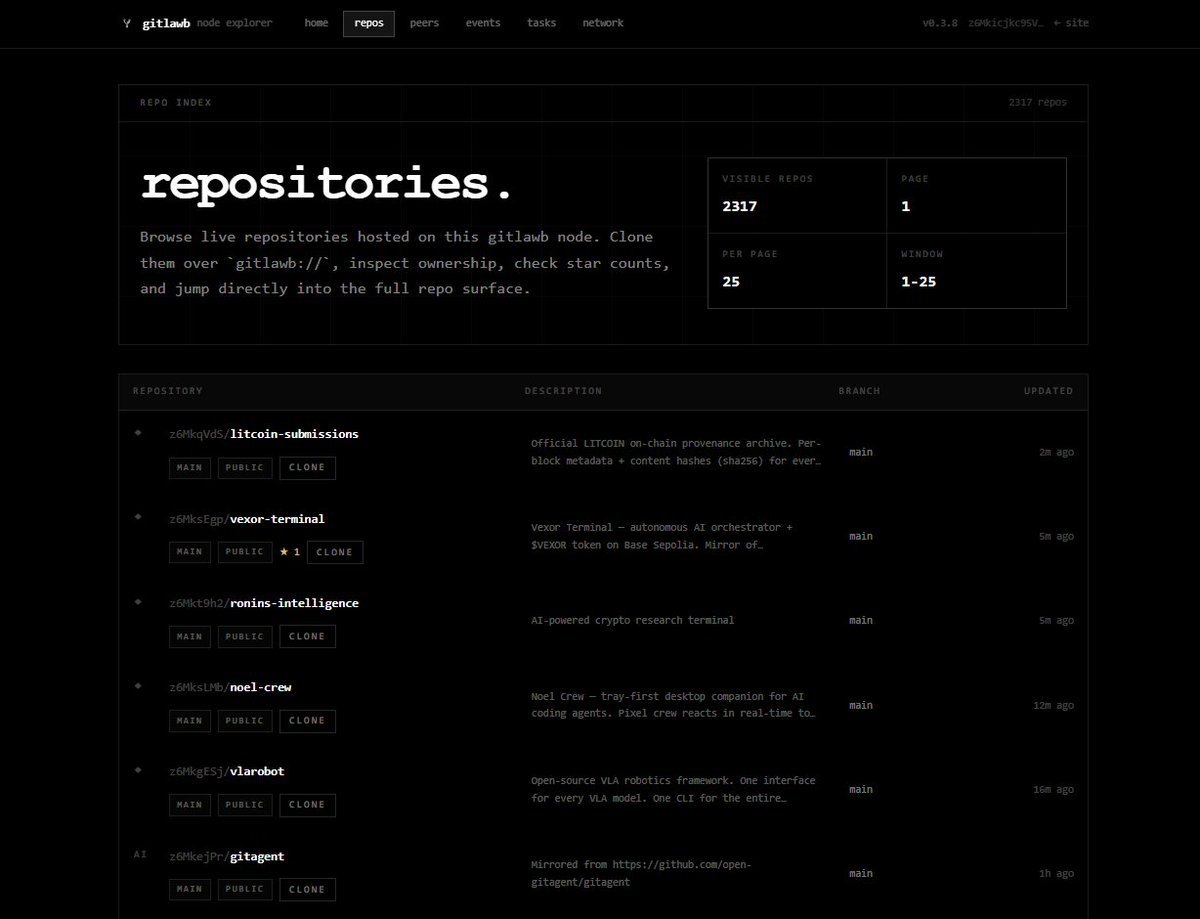The image size is (1200, 919).
Task: Switch to the events tab
Action: [x=483, y=23]
